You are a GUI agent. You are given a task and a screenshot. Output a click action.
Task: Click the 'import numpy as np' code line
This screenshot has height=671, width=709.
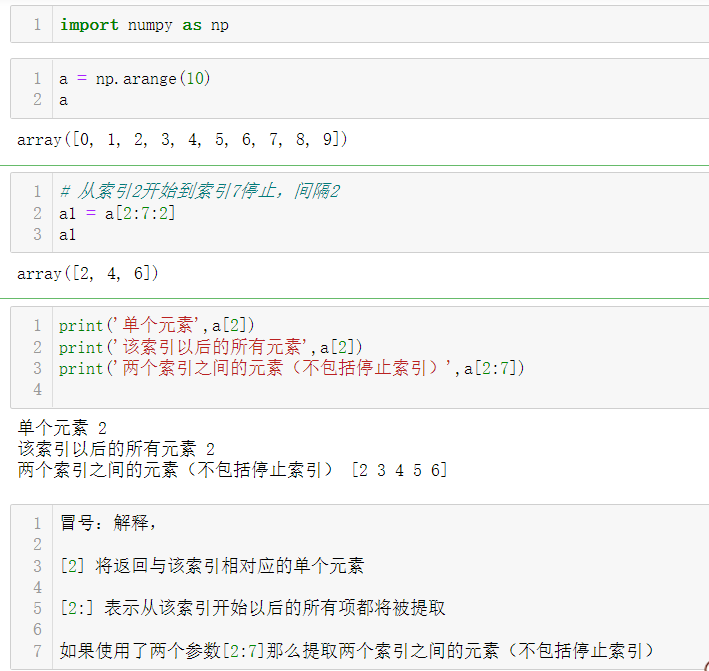(144, 25)
